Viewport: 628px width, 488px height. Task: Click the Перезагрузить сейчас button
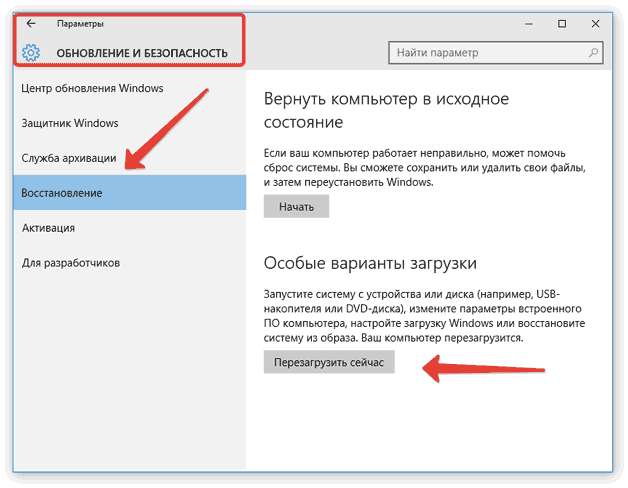[329, 364]
